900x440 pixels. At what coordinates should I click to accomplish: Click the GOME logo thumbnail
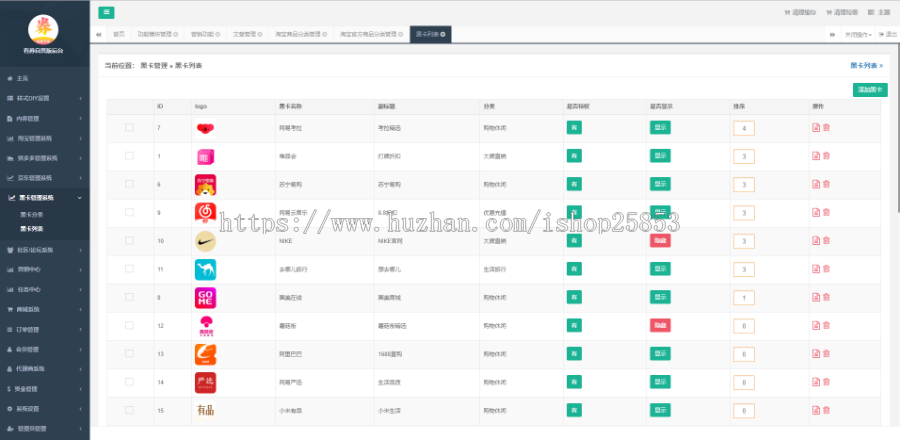pos(205,298)
